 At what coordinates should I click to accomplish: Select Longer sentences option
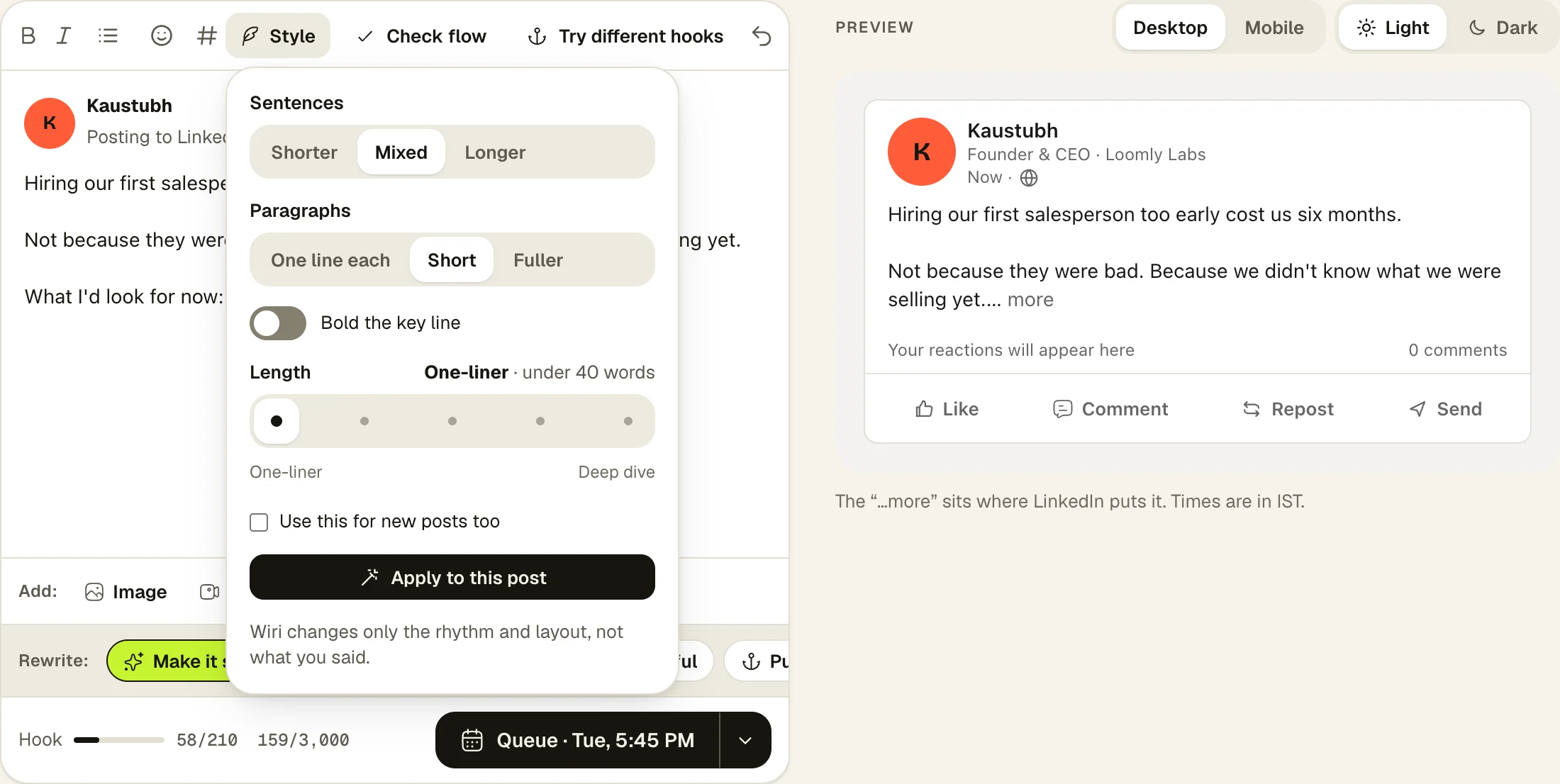coord(495,152)
